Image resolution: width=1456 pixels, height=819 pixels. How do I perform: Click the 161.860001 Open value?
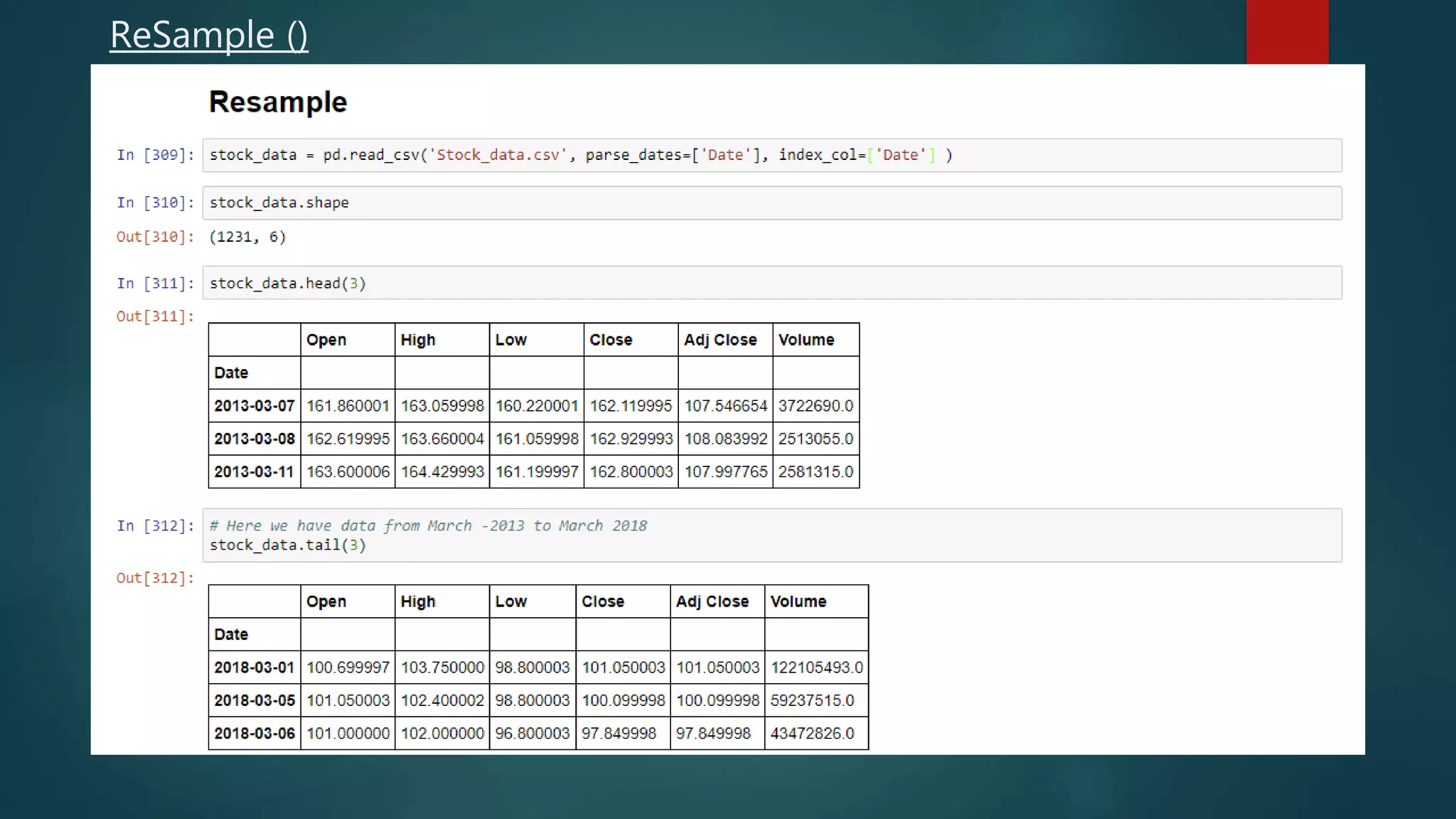click(x=348, y=406)
